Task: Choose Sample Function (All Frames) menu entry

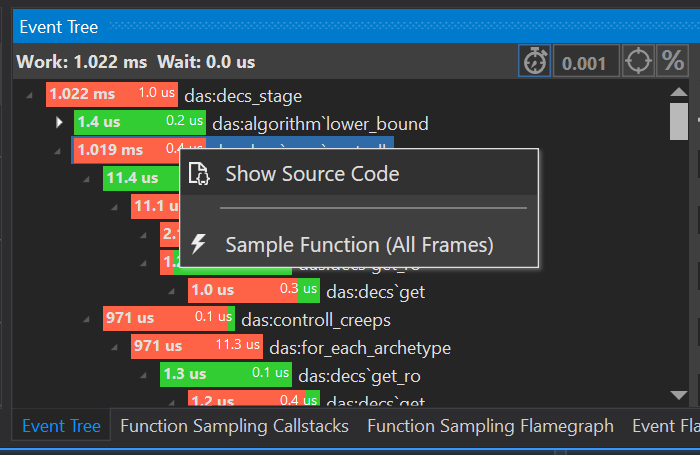Action: pyautogui.click(x=359, y=245)
